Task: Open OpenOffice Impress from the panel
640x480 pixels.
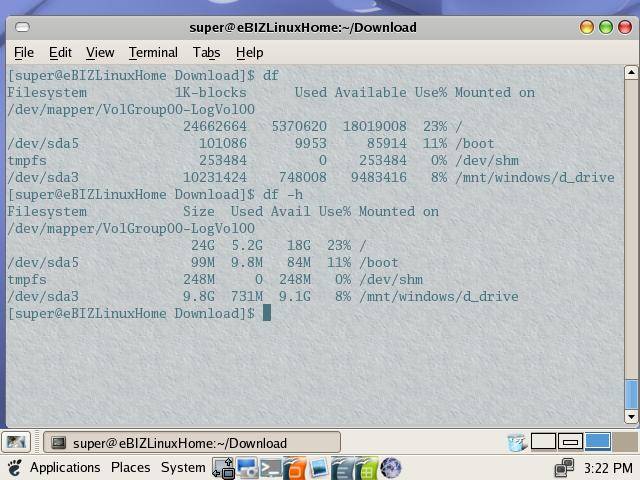Action: [x=294, y=468]
